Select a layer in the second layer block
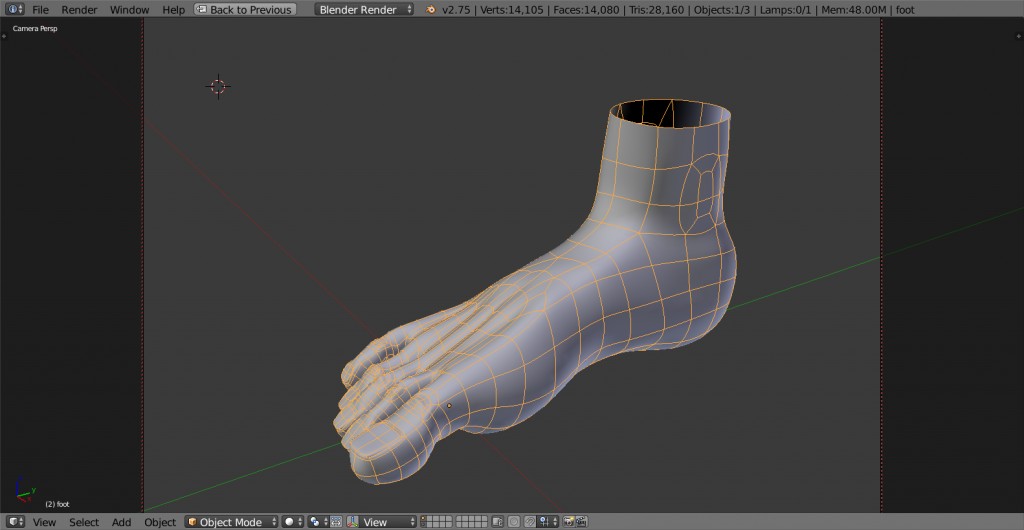 pos(472,522)
